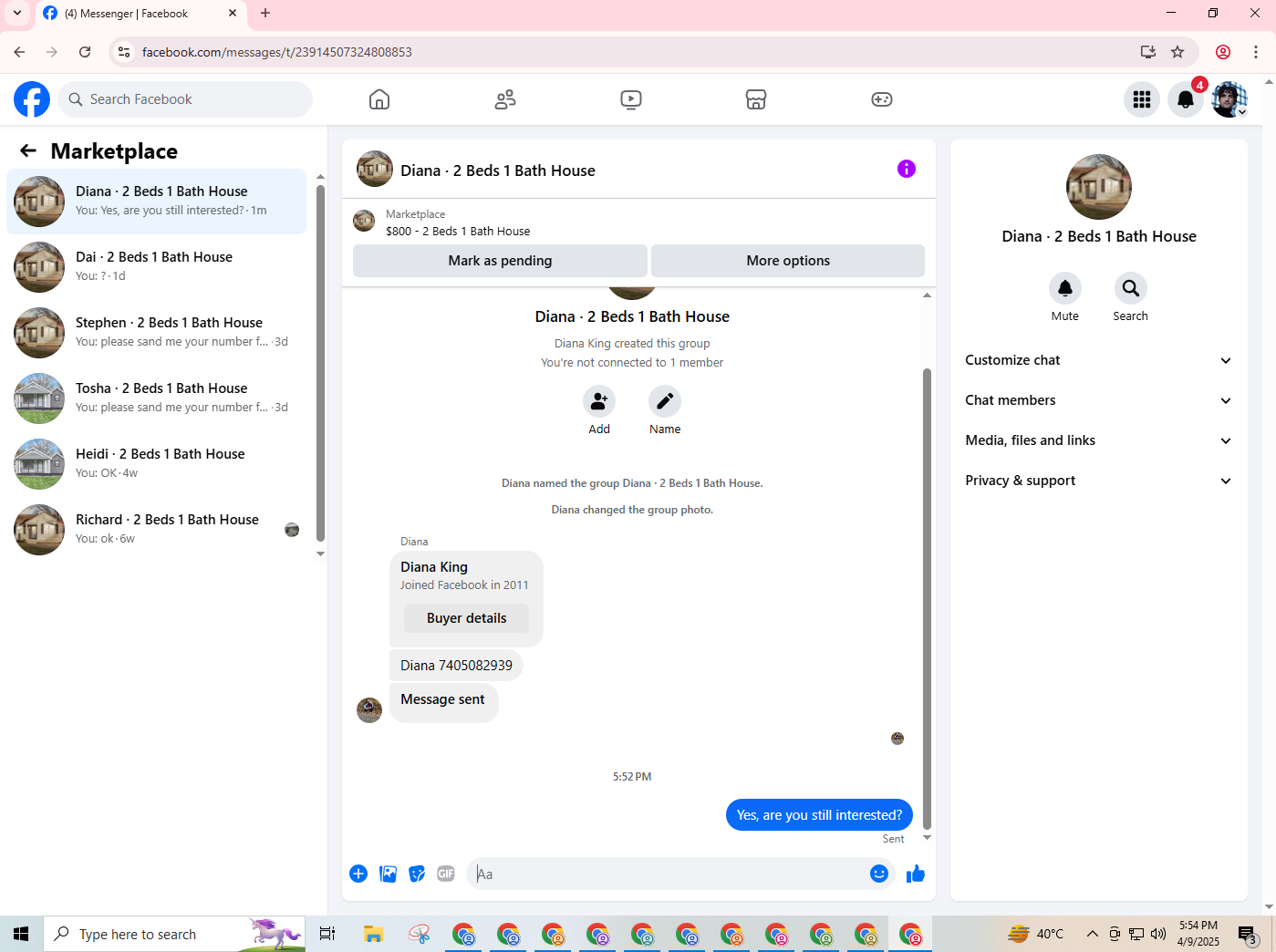Expand Chat members section
Screen dimensions: 1276x952
pyautogui.click(x=1099, y=400)
